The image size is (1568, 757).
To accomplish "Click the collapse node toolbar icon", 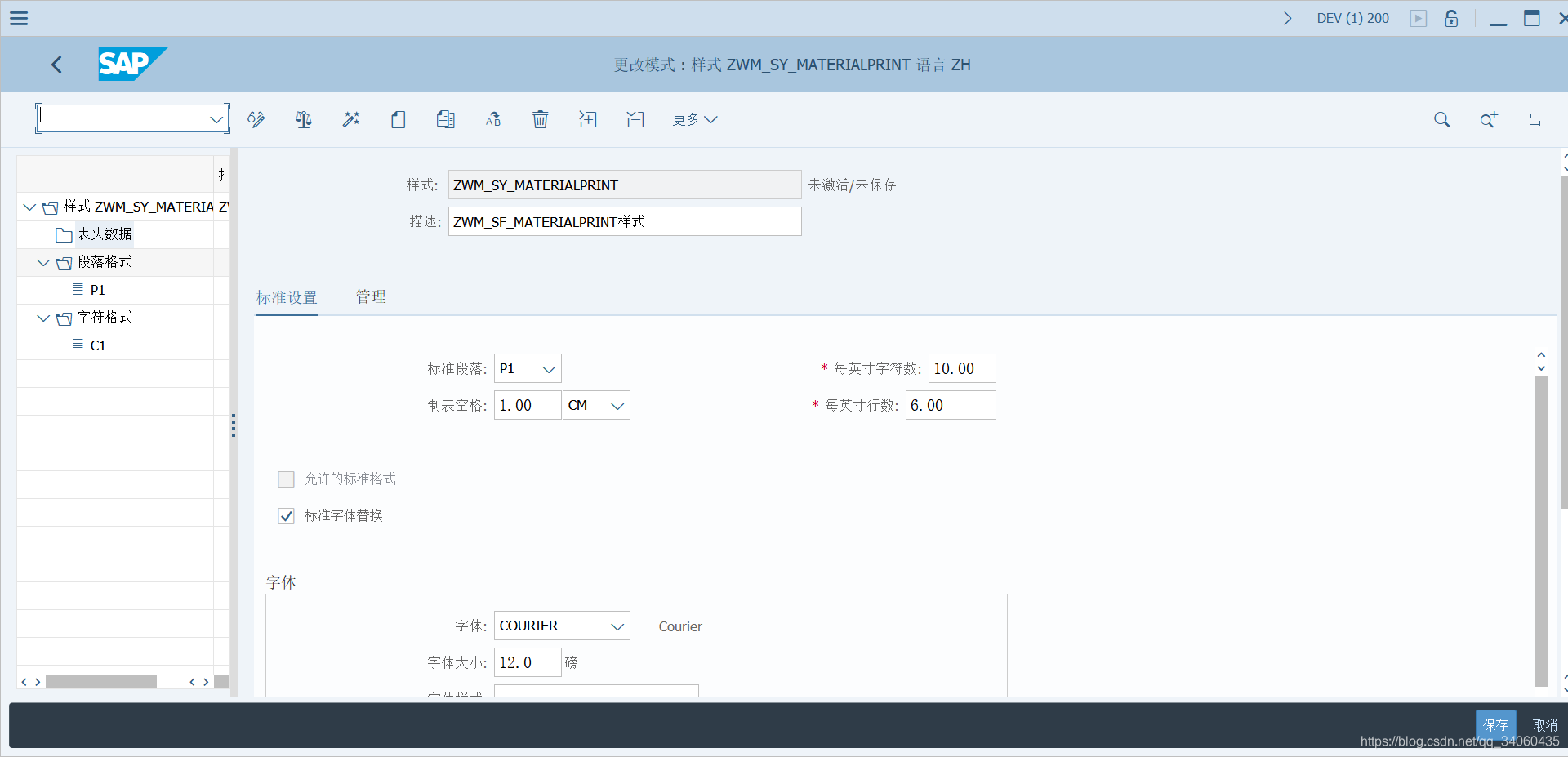I will pyautogui.click(x=635, y=119).
